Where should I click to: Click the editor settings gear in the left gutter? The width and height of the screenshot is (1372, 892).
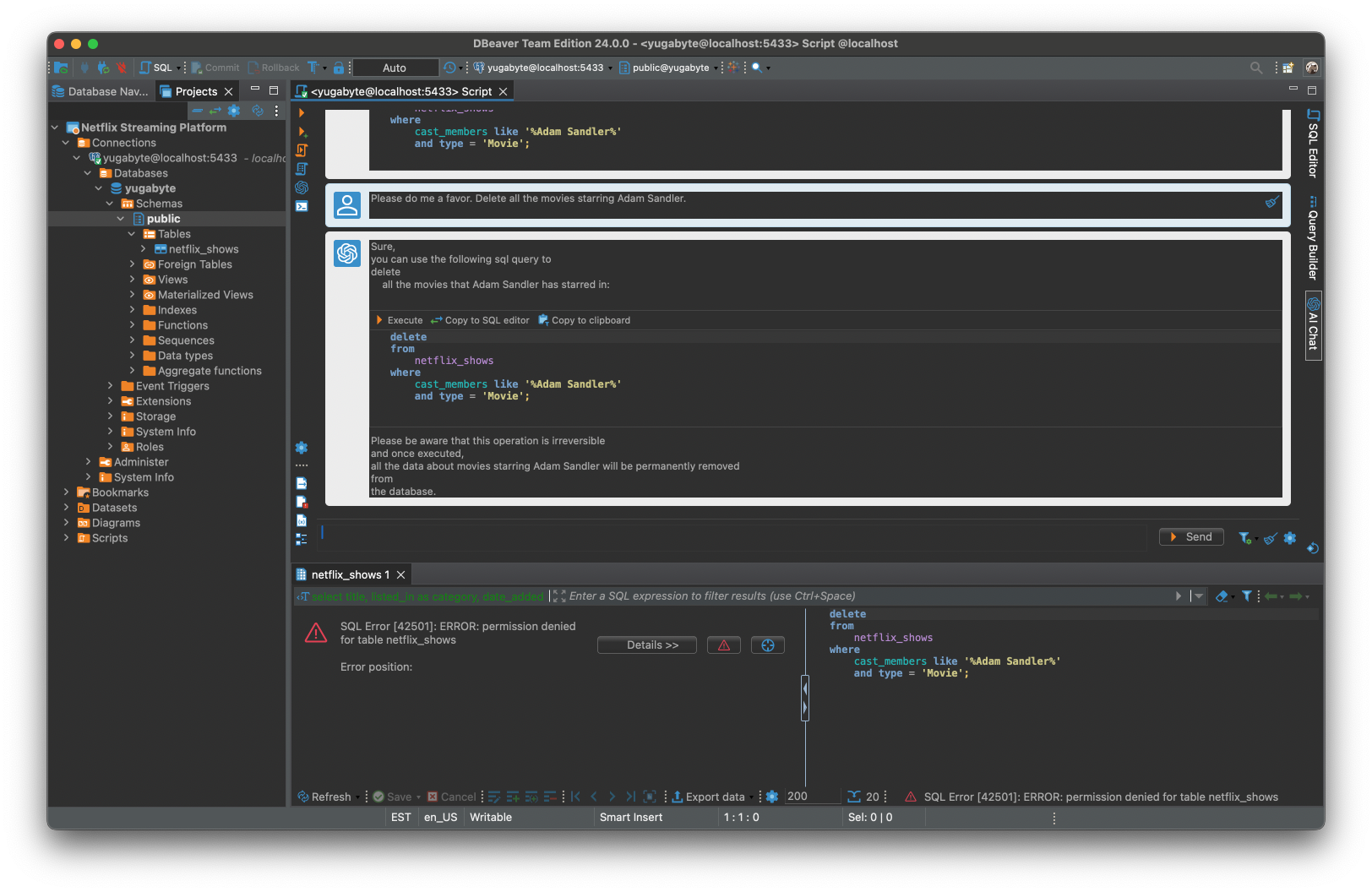[302, 448]
